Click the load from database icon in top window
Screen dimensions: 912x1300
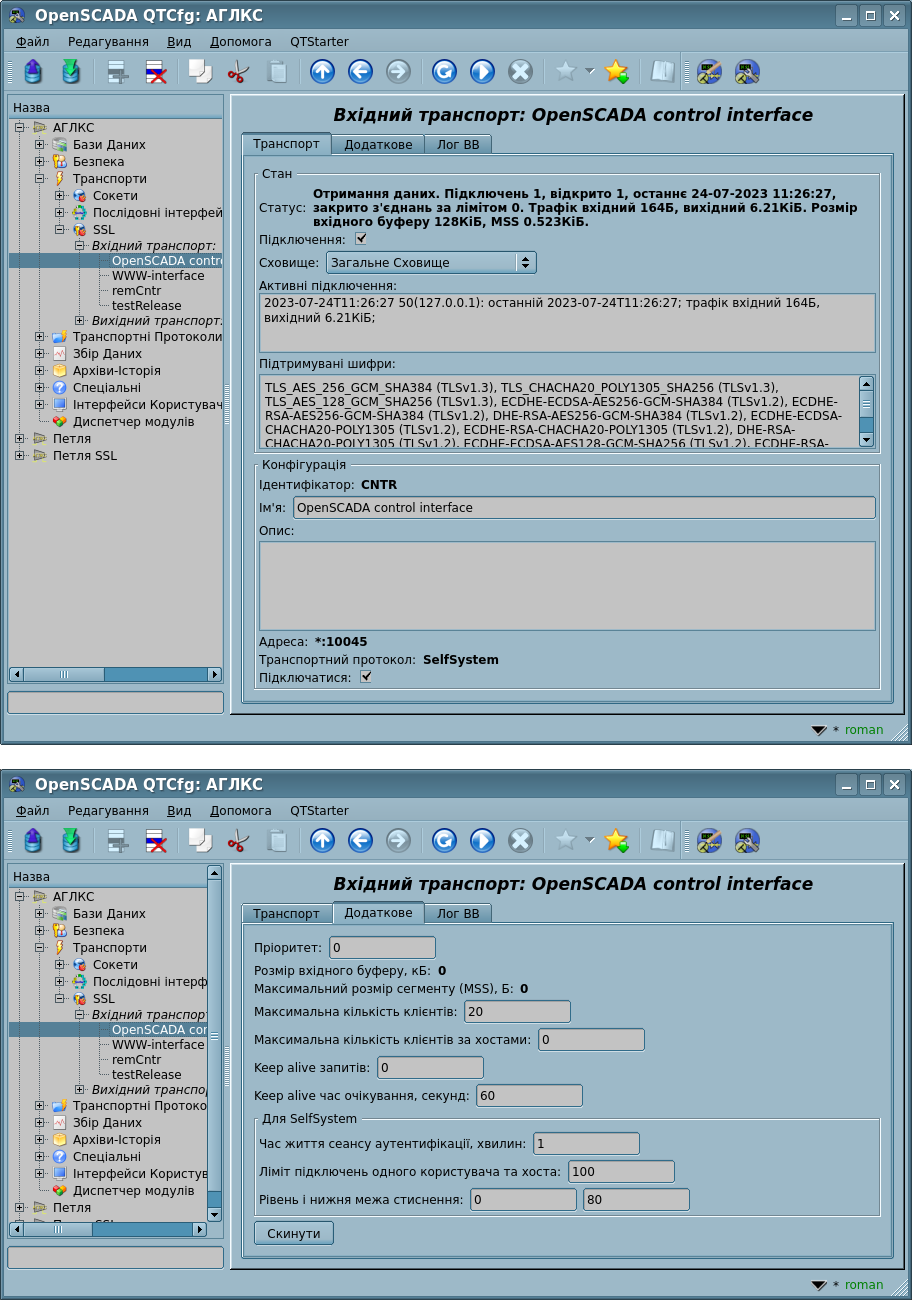[33, 71]
